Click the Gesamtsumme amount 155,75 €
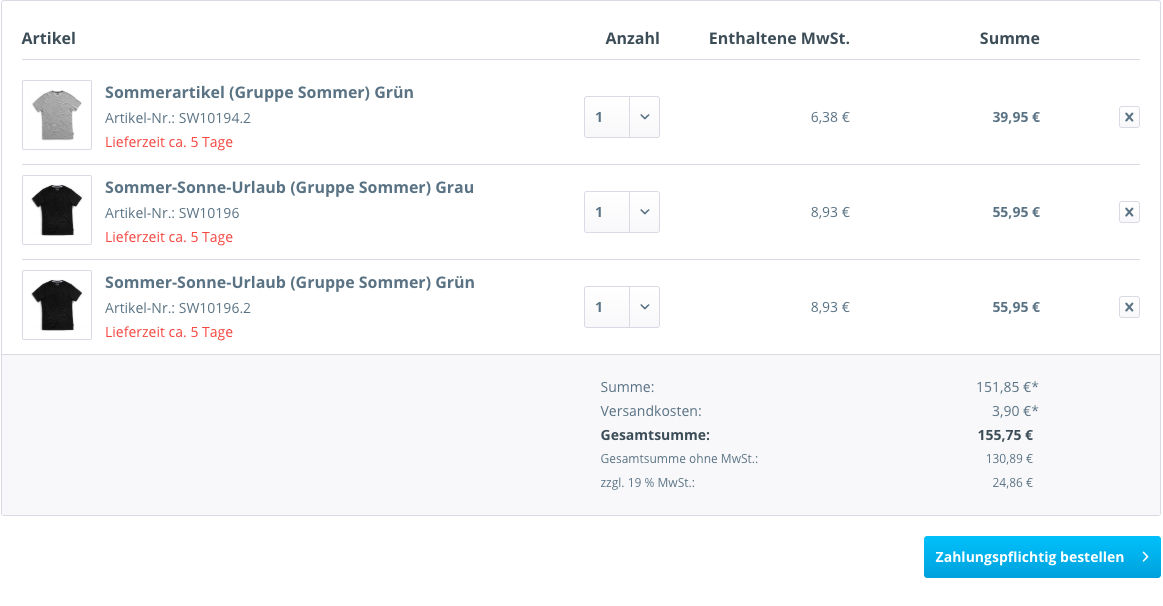 (x=1005, y=435)
